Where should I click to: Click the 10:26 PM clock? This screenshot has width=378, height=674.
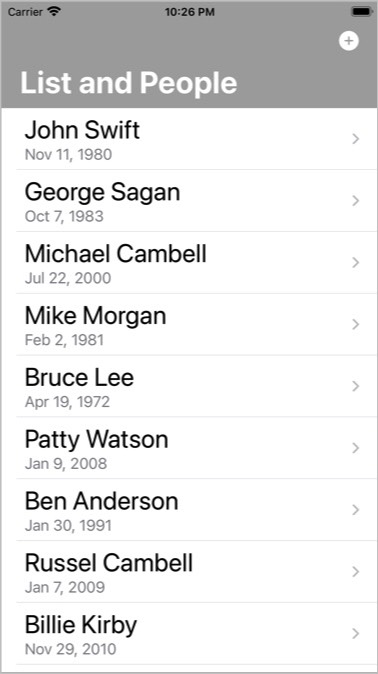click(190, 12)
